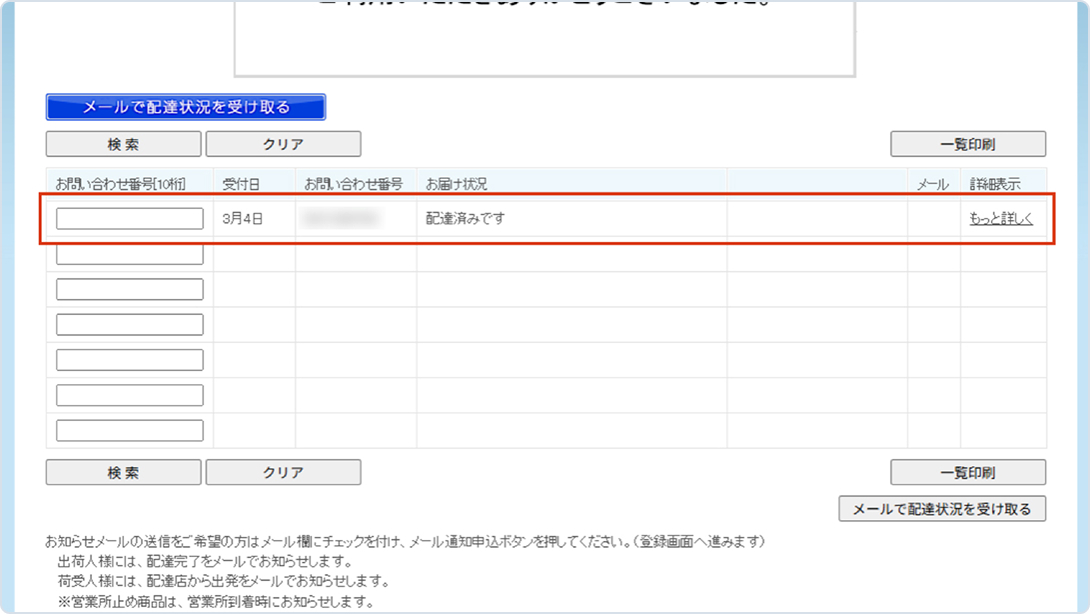
Task: Click the メール column header
Action: 932,184
